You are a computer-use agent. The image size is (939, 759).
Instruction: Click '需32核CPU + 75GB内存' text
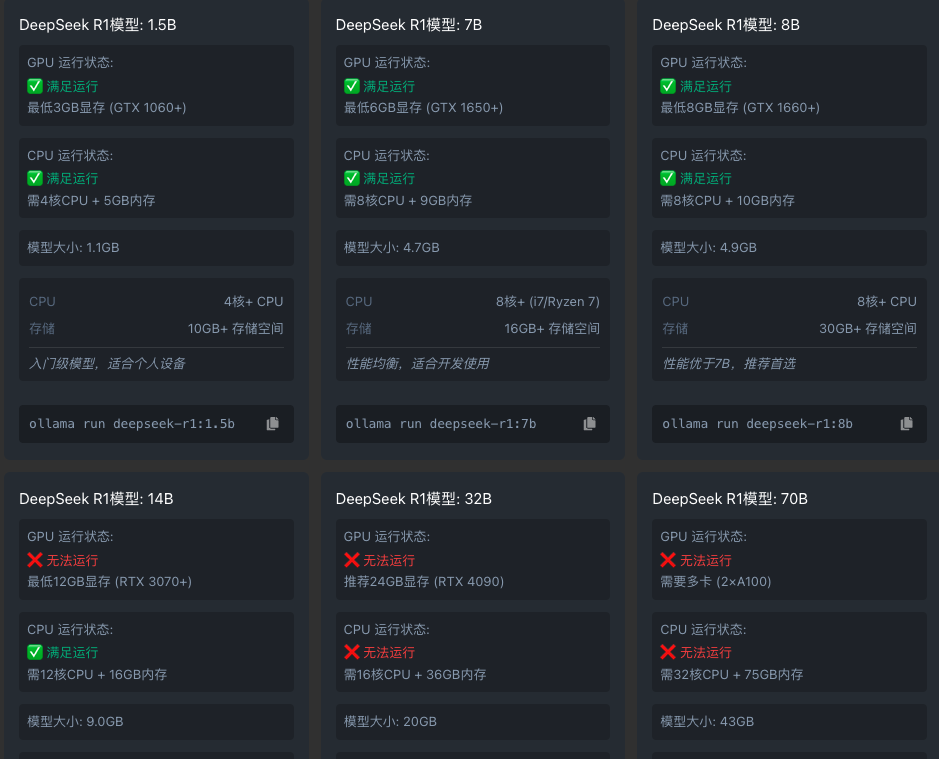click(x=732, y=675)
